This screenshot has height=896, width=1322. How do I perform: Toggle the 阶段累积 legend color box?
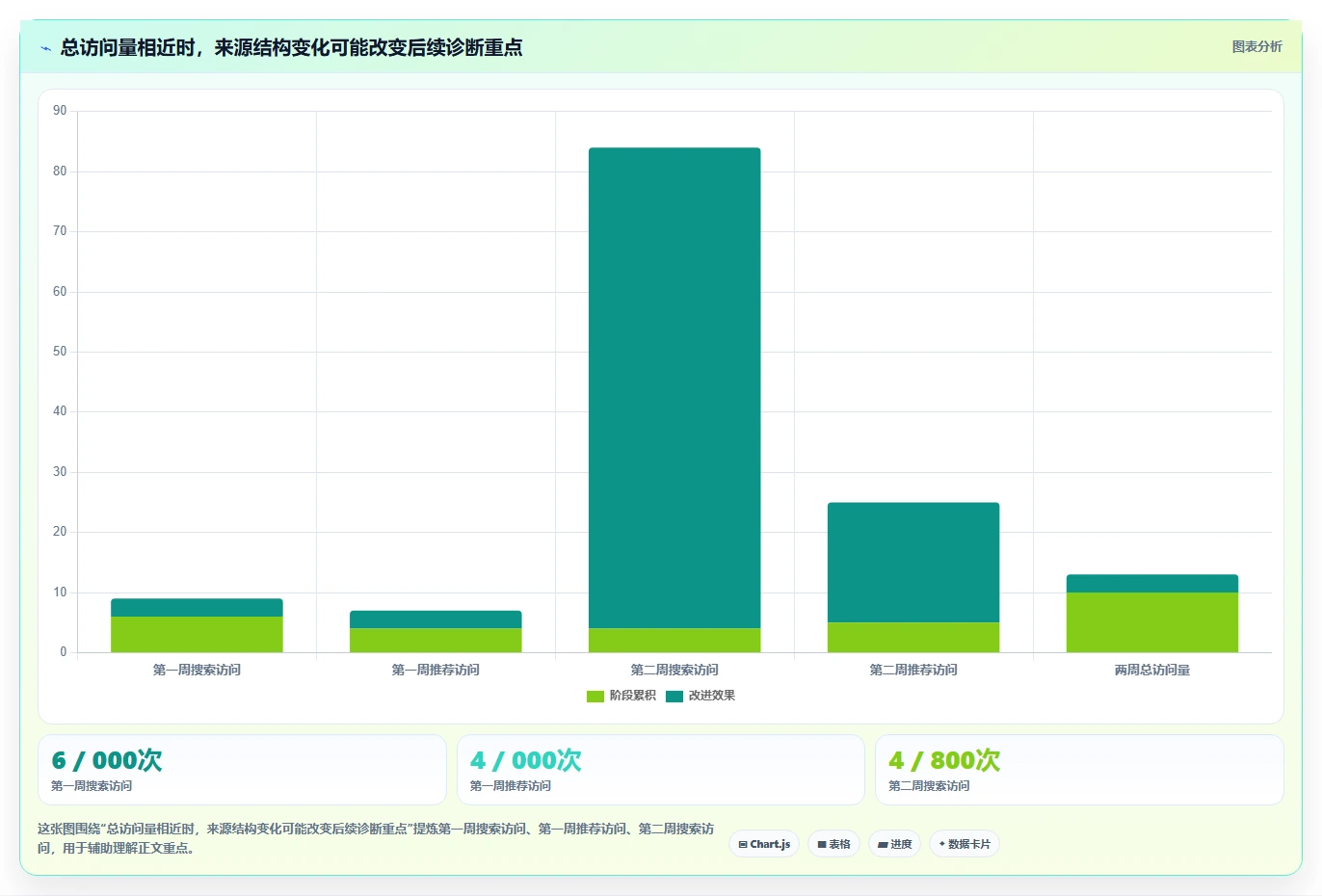[x=595, y=696]
